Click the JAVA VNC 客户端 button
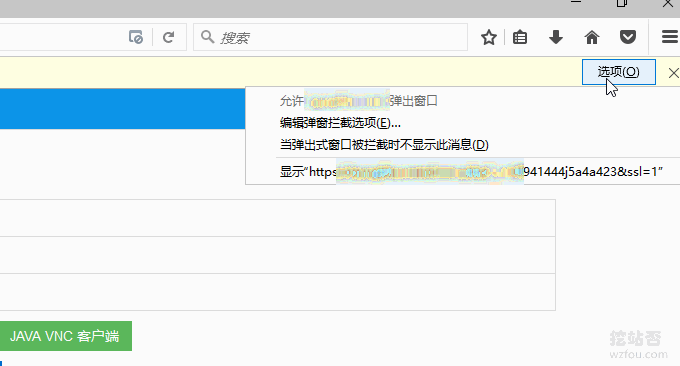The width and height of the screenshot is (680, 366). (x=65, y=336)
